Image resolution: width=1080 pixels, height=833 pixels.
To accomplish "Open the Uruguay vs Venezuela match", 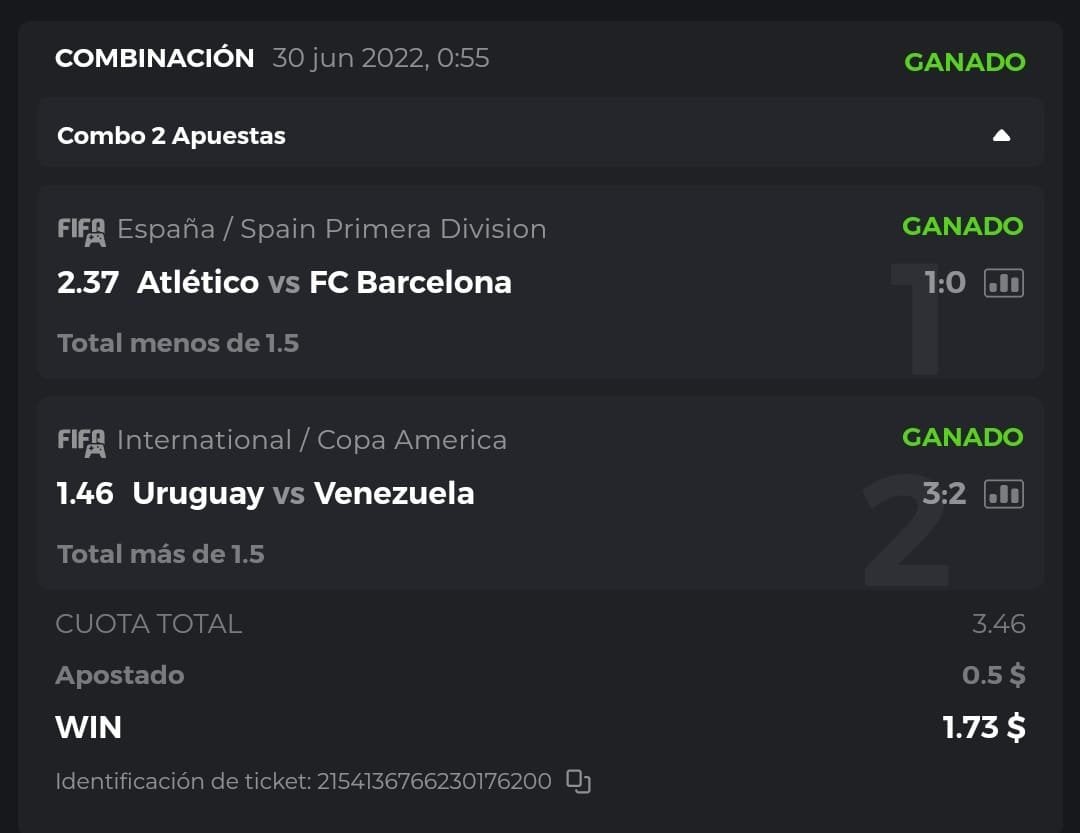I will (303, 494).
